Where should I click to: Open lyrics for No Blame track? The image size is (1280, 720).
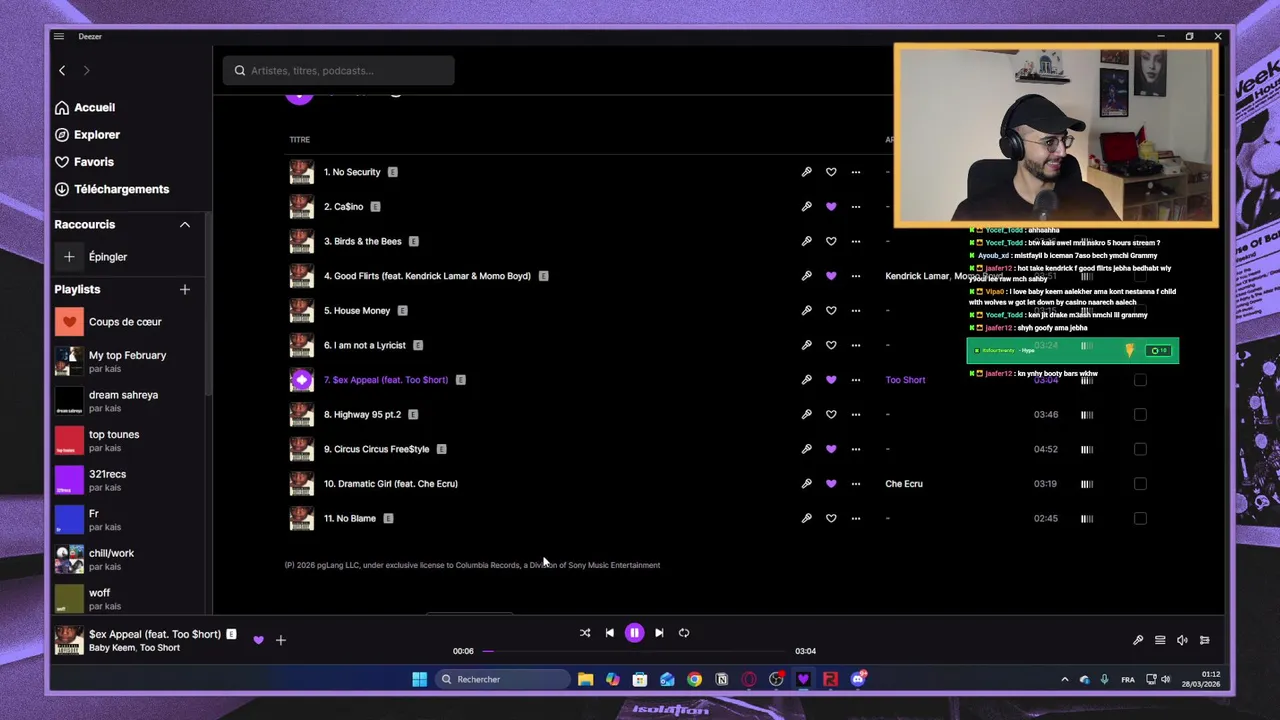tap(806, 518)
